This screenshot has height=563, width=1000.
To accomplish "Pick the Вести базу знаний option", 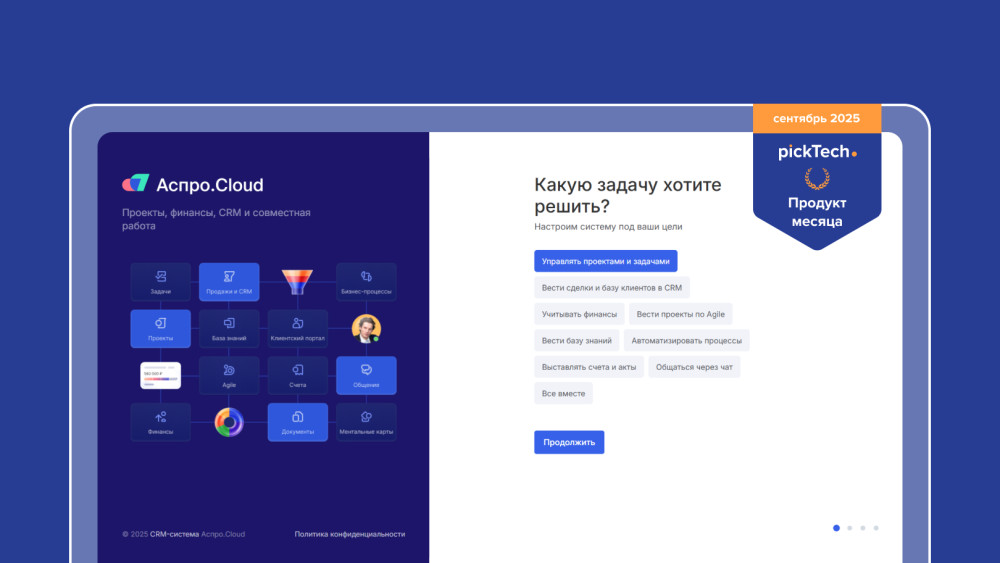I will (577, 340).
